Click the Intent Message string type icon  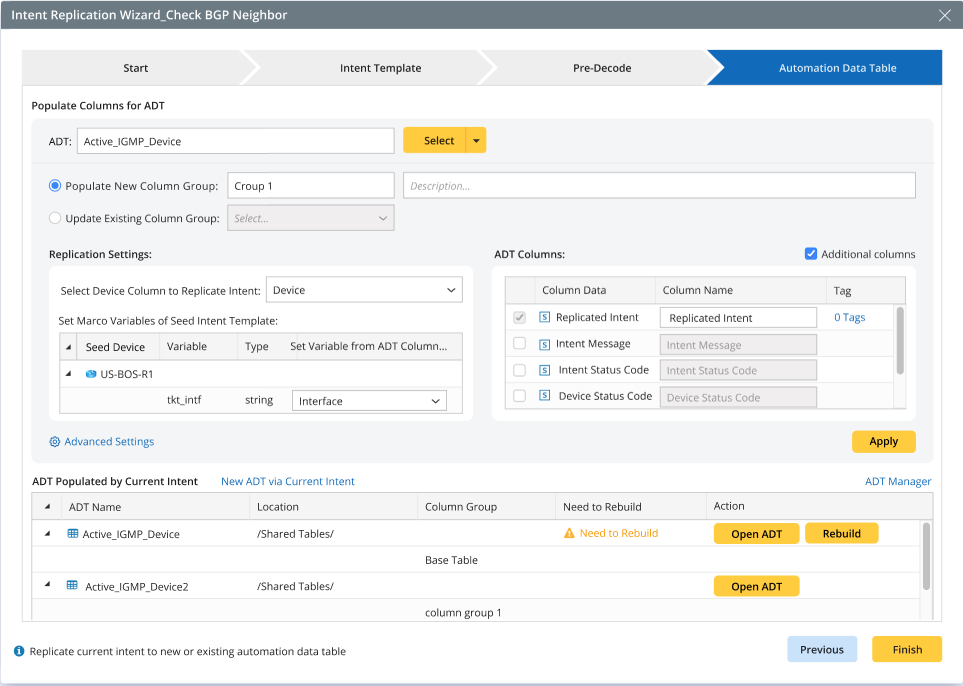click(545, 344)
